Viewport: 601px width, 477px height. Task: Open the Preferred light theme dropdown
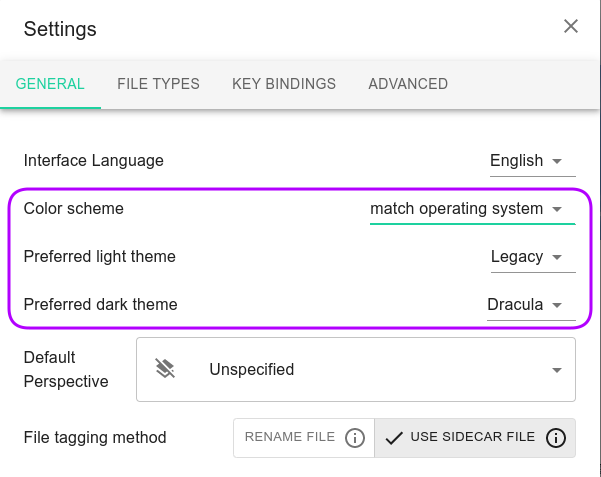tap(533, 257)
